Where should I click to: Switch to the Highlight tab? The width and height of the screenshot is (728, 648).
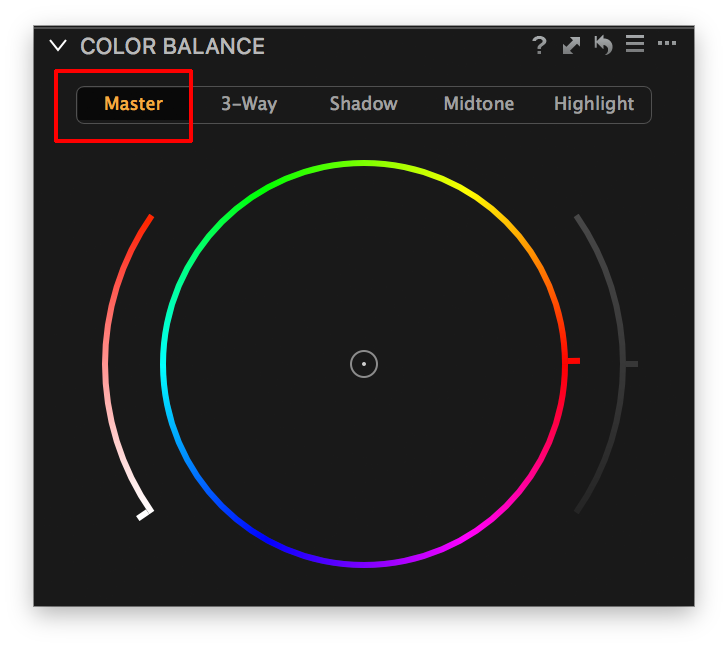click(x=594, y=104)
